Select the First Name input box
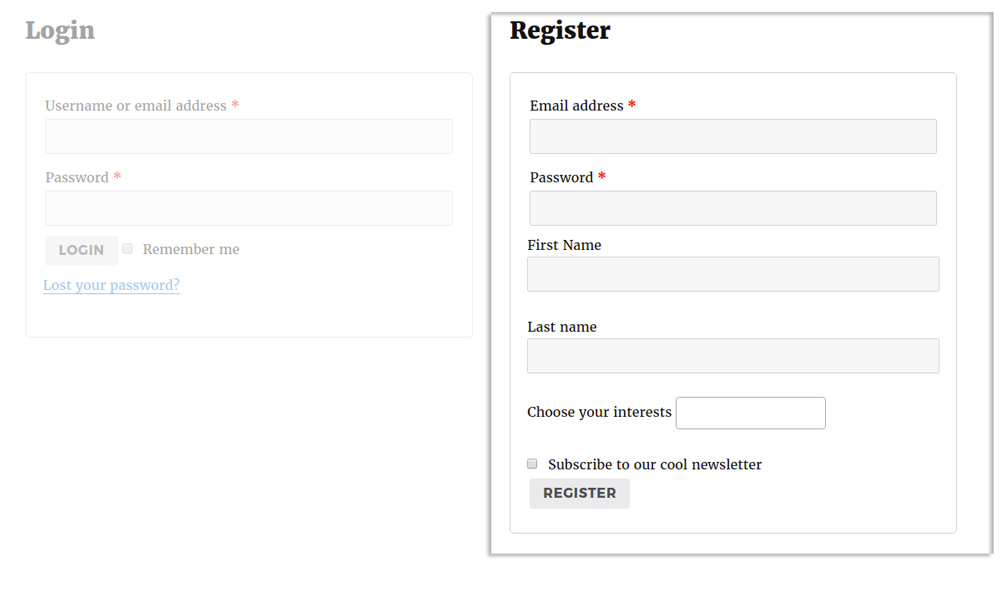This screenshot has width=1000, height=600. (x=733, y=274)
